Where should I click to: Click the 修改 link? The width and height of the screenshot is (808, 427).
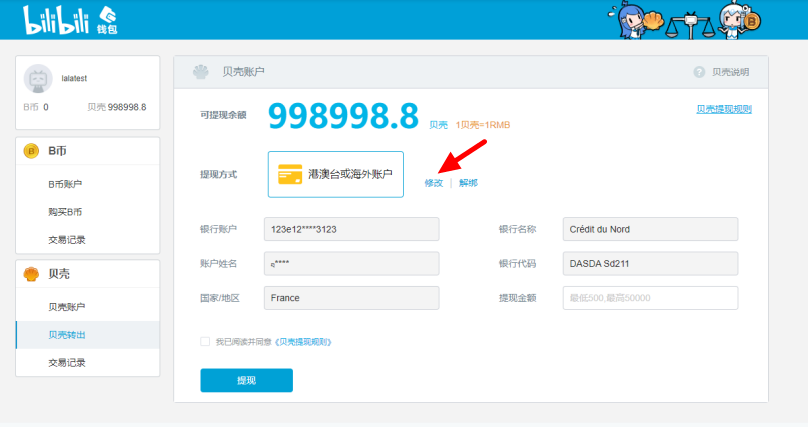click(x=434, y=183)
